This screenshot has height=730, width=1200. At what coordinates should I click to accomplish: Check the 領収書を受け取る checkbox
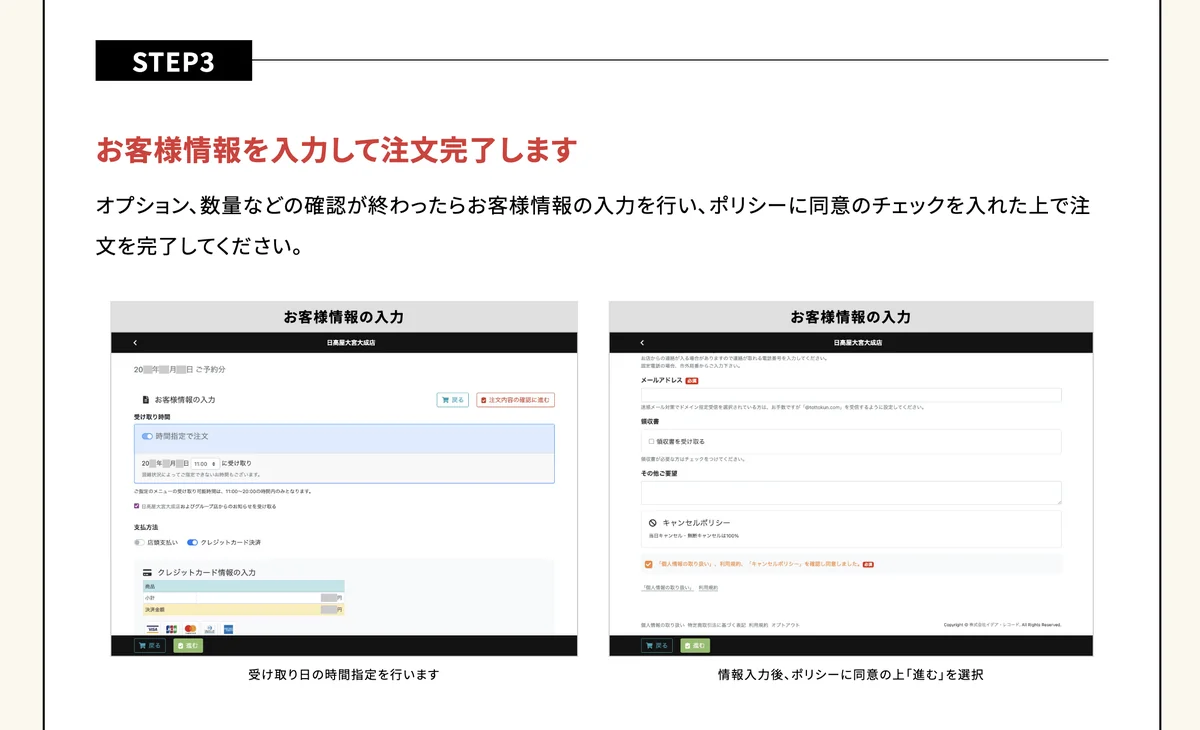pyautogui.click(x=651, y=441)
